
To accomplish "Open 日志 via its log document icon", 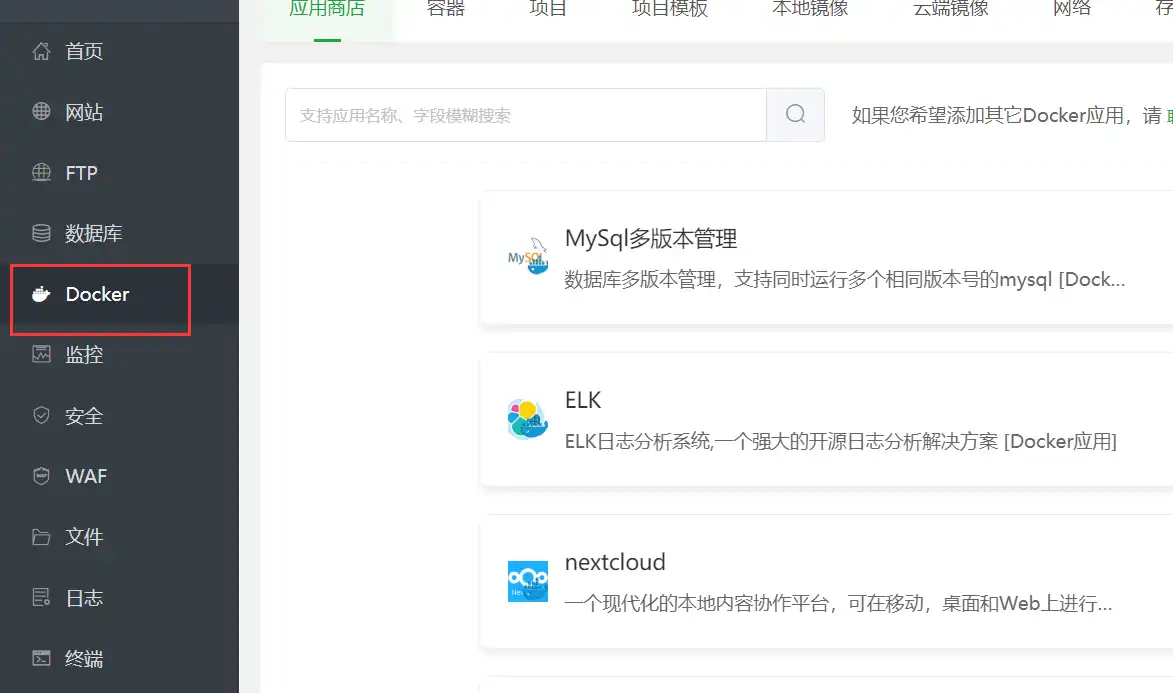I will tap(41, 598).
